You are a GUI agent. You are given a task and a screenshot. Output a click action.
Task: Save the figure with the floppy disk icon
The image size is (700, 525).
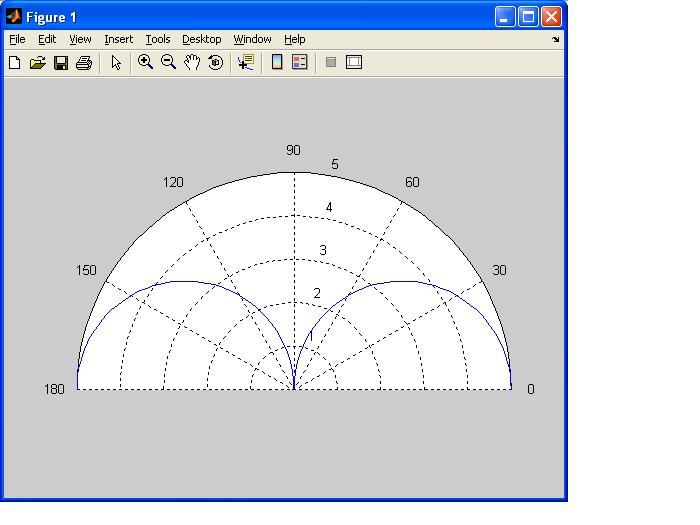[x=61, y=63]
